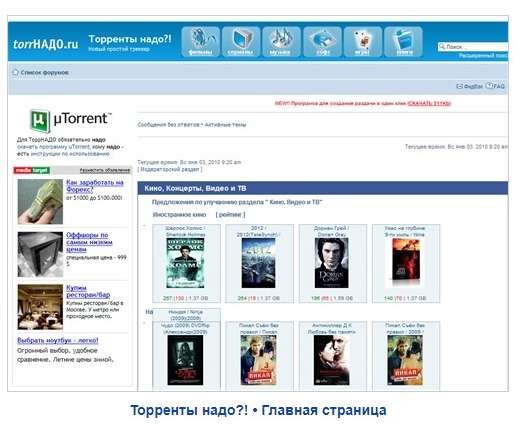
Task: Open the Список форумов breadcrumb link
Action: pyautogui.click(x=45, y=72)
